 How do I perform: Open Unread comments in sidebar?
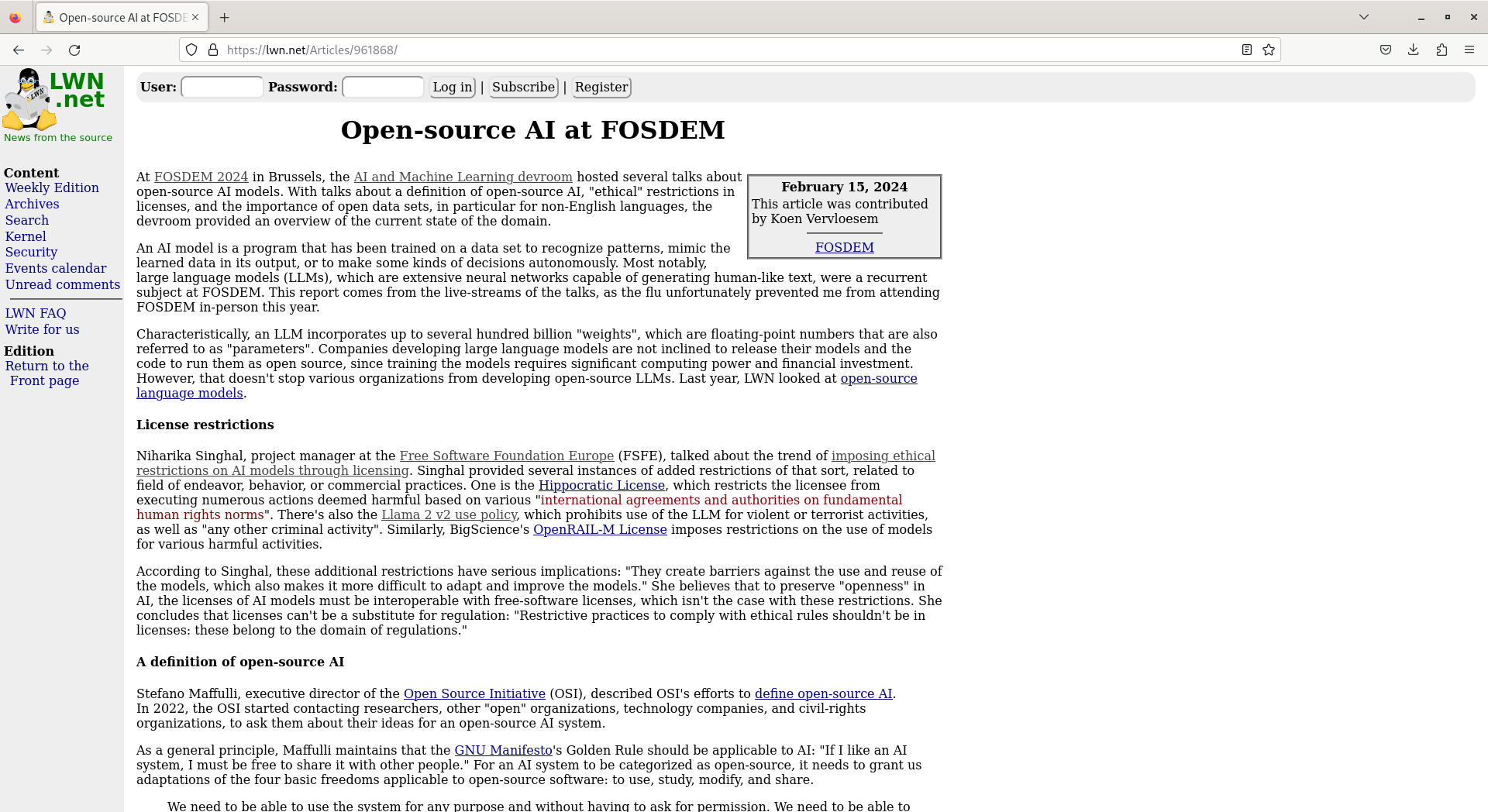point(63,284)
